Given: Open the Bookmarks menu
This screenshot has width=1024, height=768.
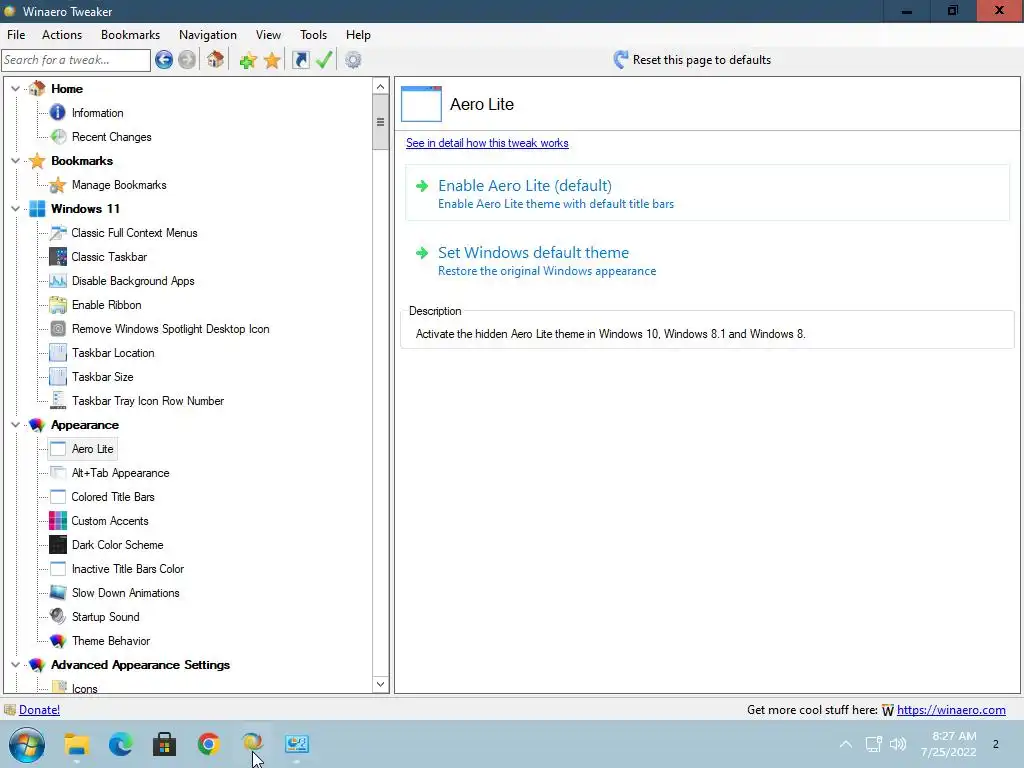Looking at the screenshot, I should (x=130, y=35).
